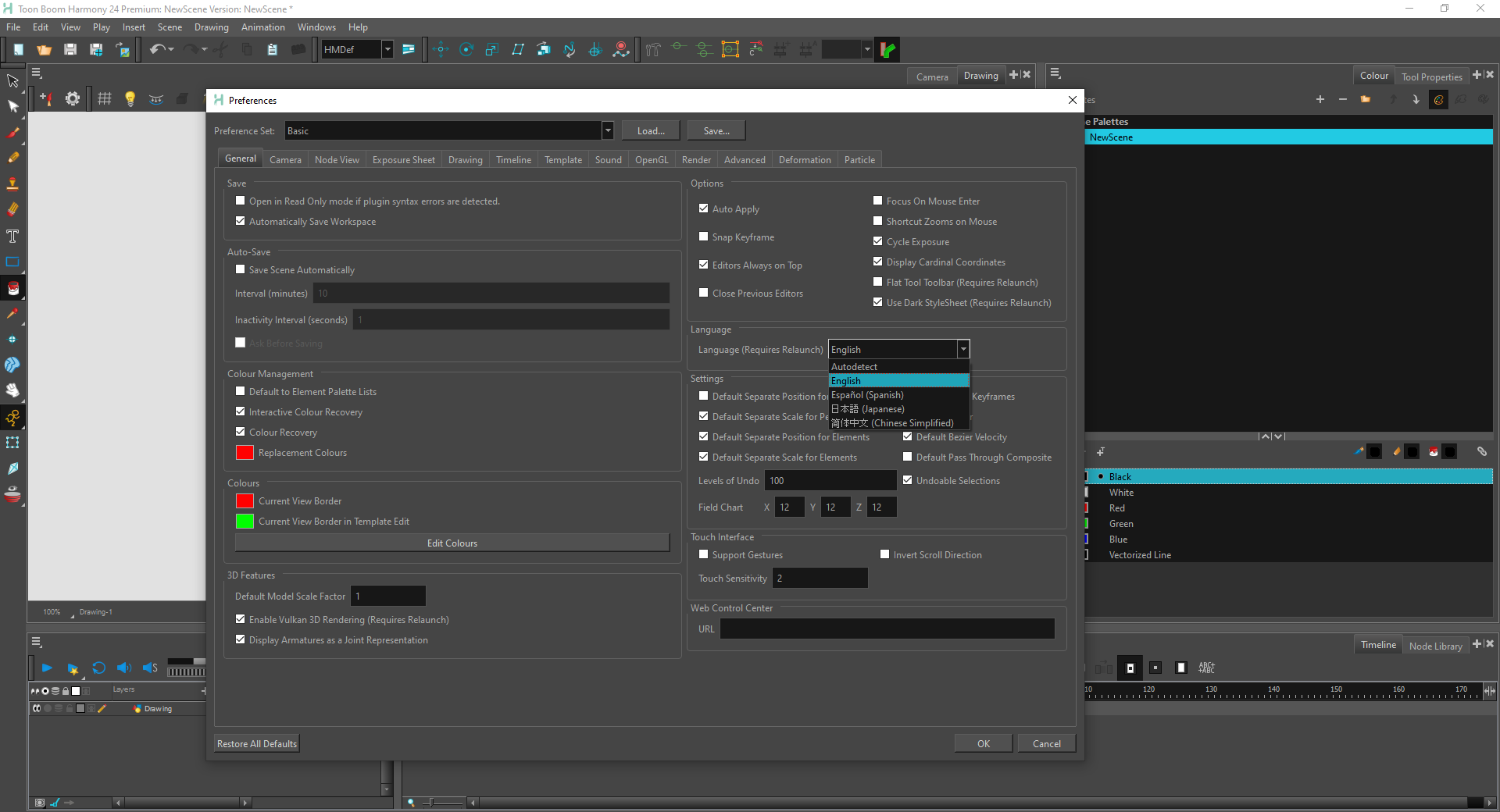This screenshot has width=1500, height=812.
Task: Expand the HMDef display dropdown
Action: click(x=387, y=50)
